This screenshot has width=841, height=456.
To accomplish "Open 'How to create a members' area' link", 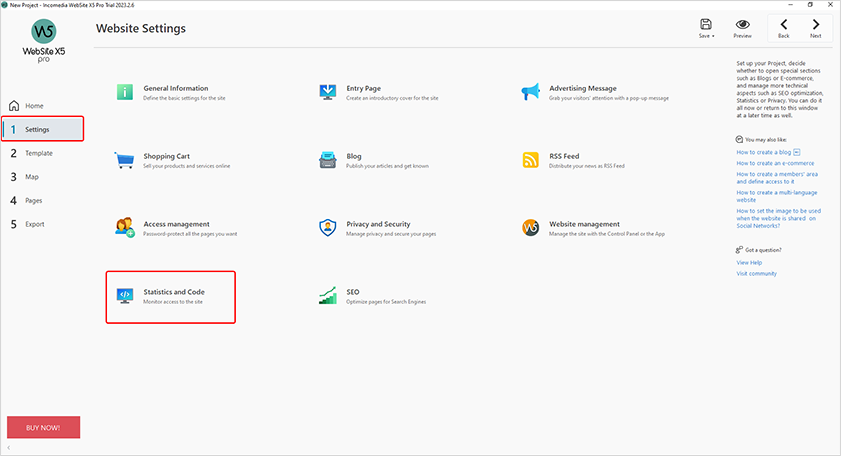I will pos(777,178).
